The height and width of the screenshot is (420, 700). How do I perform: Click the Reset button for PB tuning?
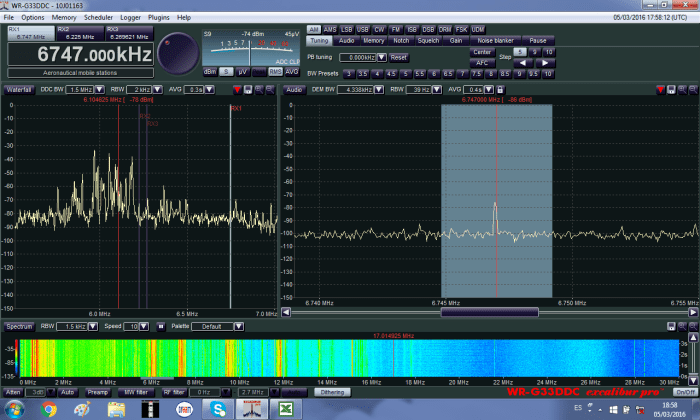399,57
